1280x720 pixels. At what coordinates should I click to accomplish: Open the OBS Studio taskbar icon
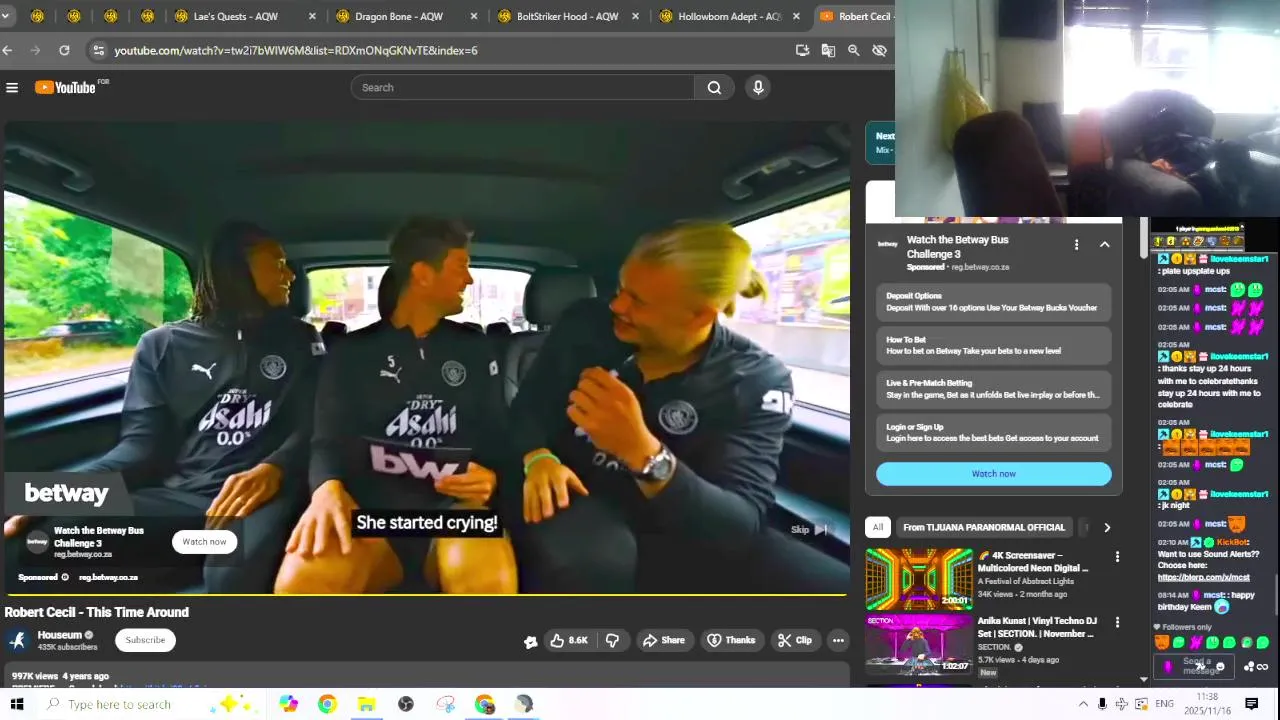(x=406, y=704)
